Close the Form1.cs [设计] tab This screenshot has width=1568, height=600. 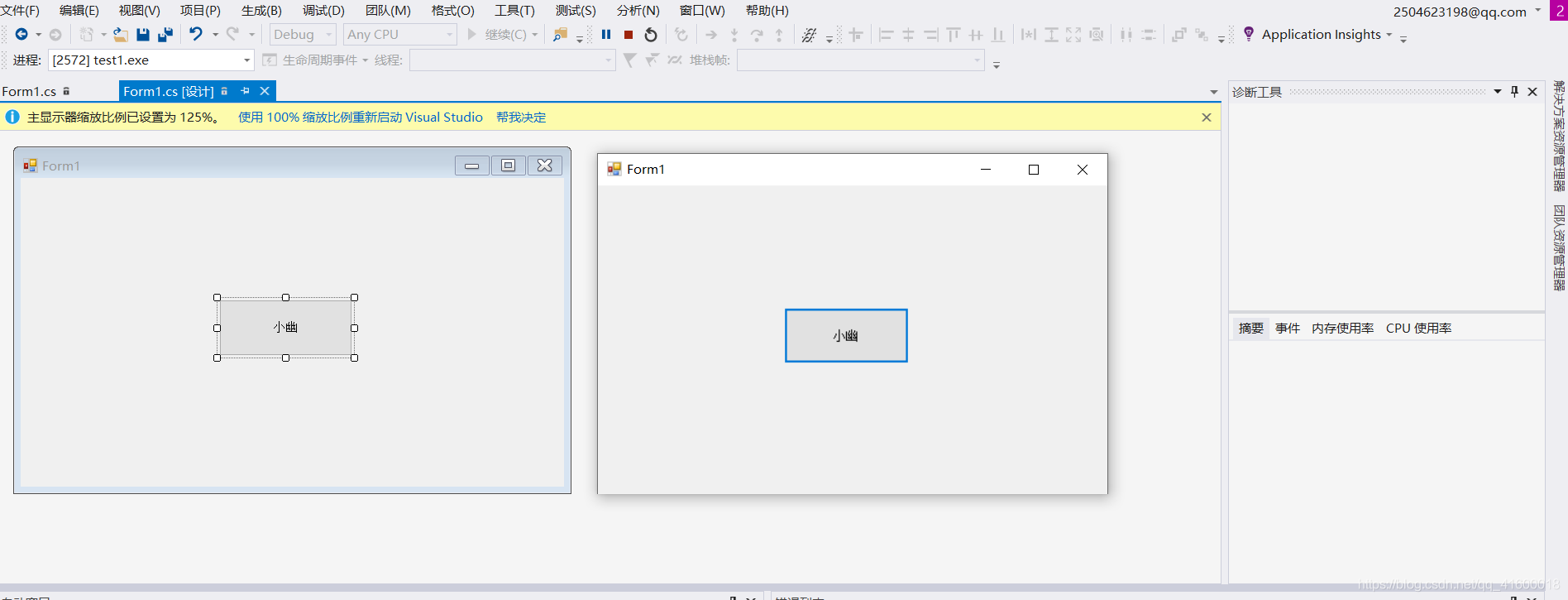[265, 91]
